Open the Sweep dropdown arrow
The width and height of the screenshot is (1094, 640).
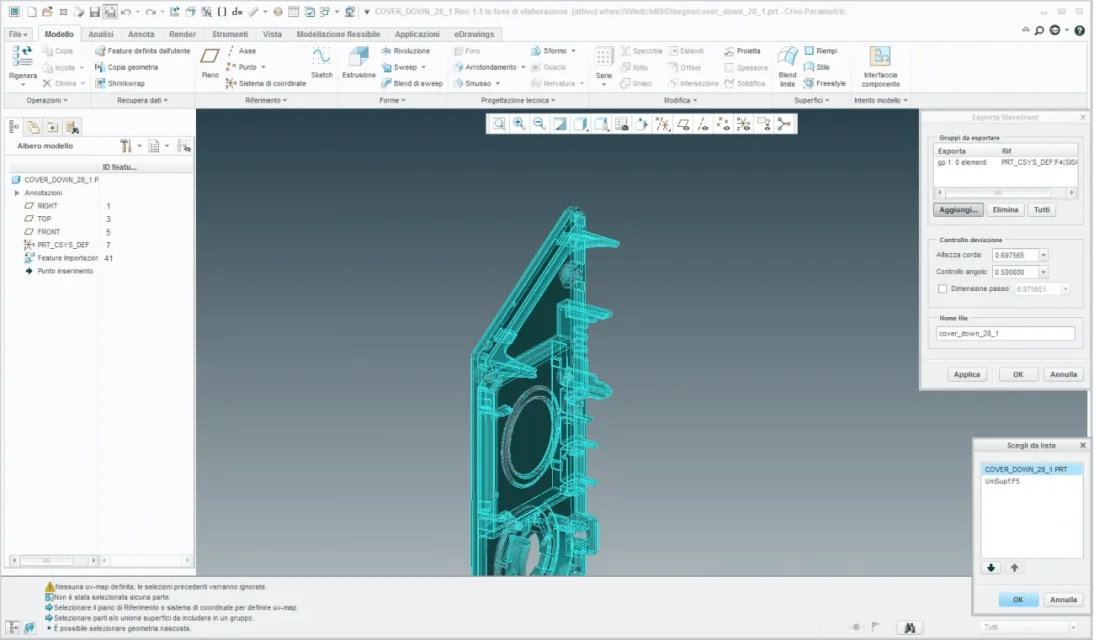coord(424,67)
